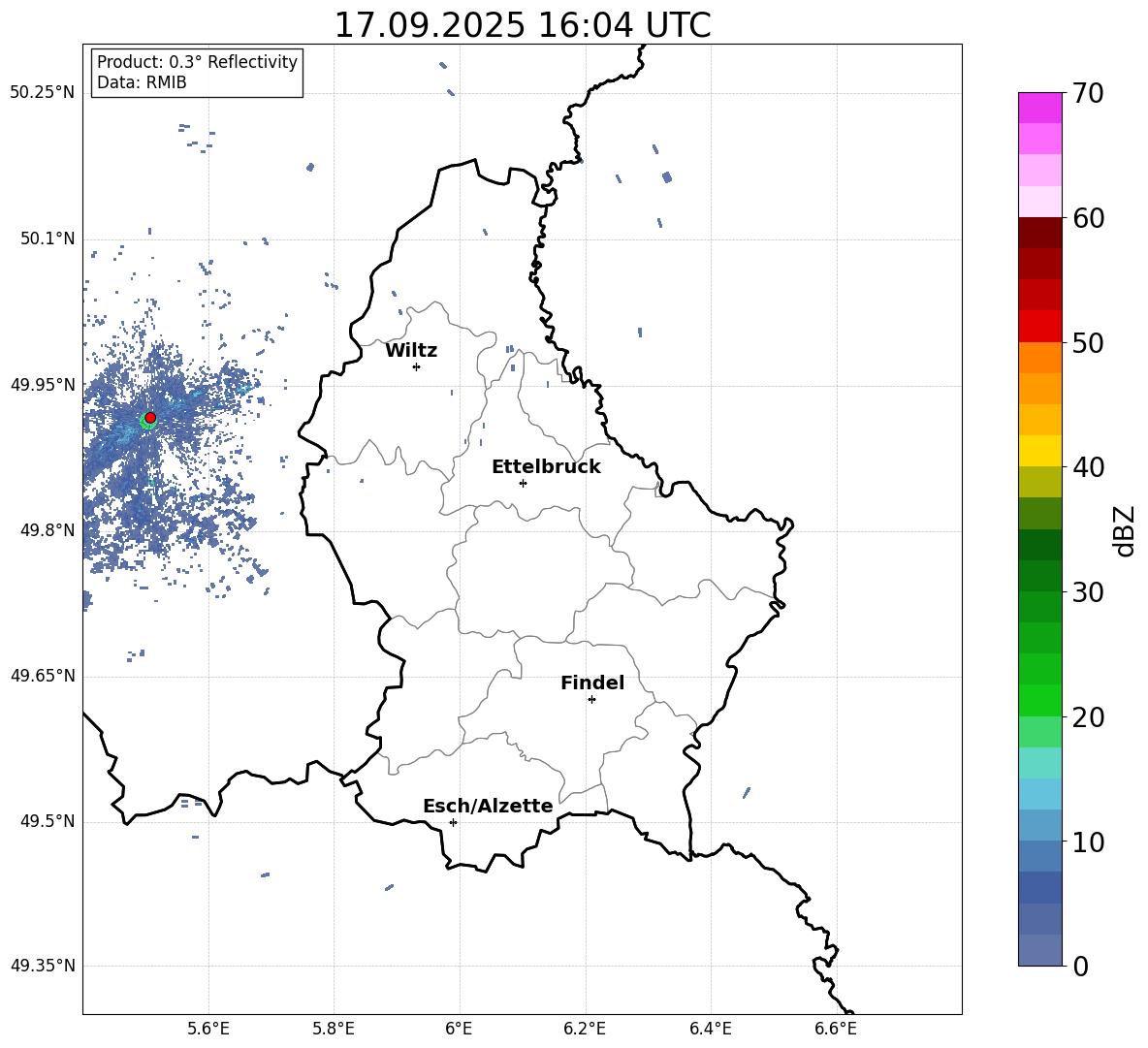This screenshot has height=1048, width=1148.
Task: Click the 5.8°E longitude label
Action: tap(334, 1029)
